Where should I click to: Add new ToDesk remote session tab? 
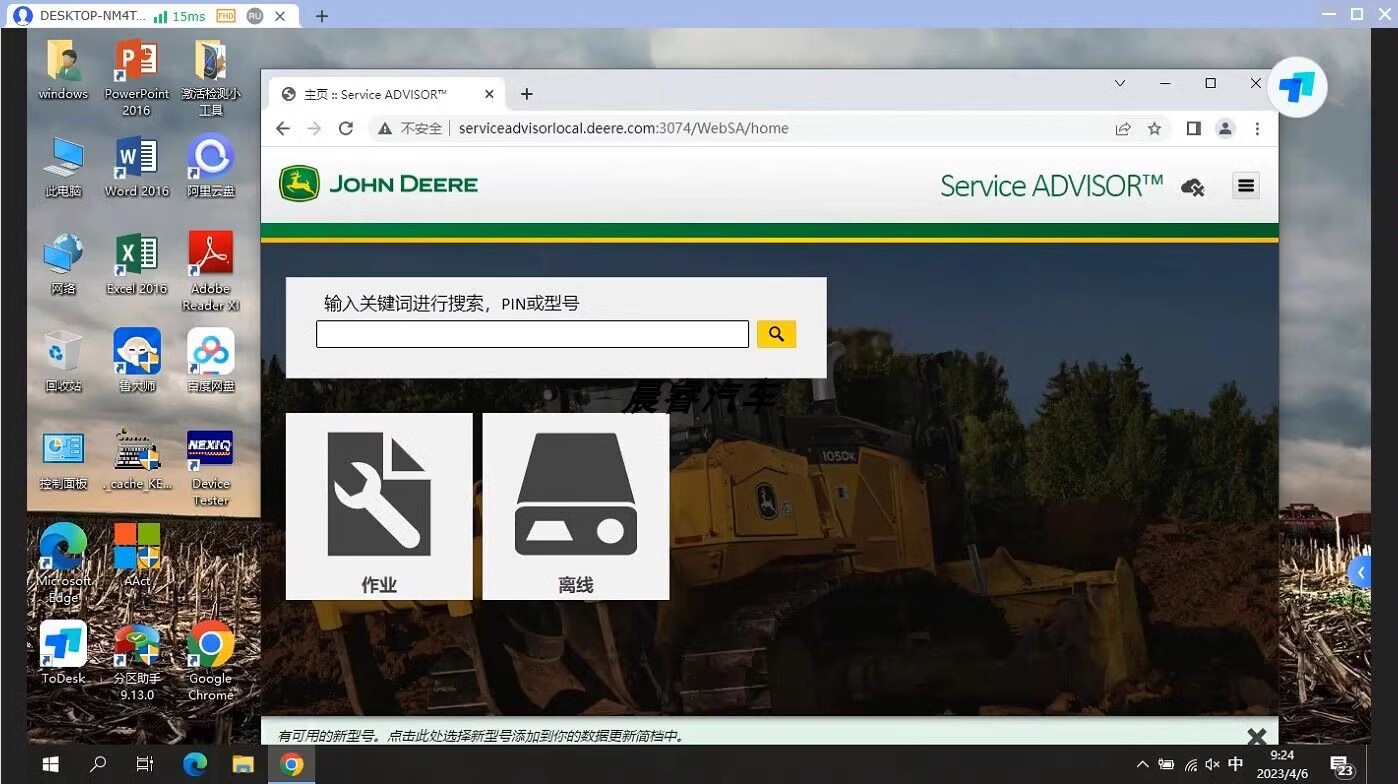coord(321,16)
